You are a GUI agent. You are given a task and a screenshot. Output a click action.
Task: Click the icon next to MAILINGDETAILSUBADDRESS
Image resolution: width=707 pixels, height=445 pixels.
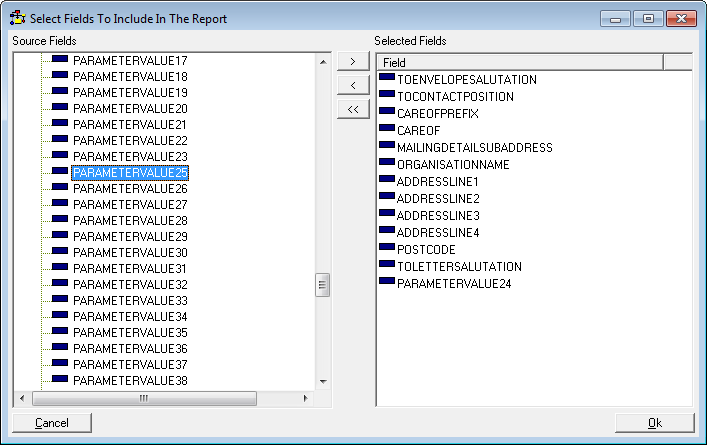tap(387, 145)
